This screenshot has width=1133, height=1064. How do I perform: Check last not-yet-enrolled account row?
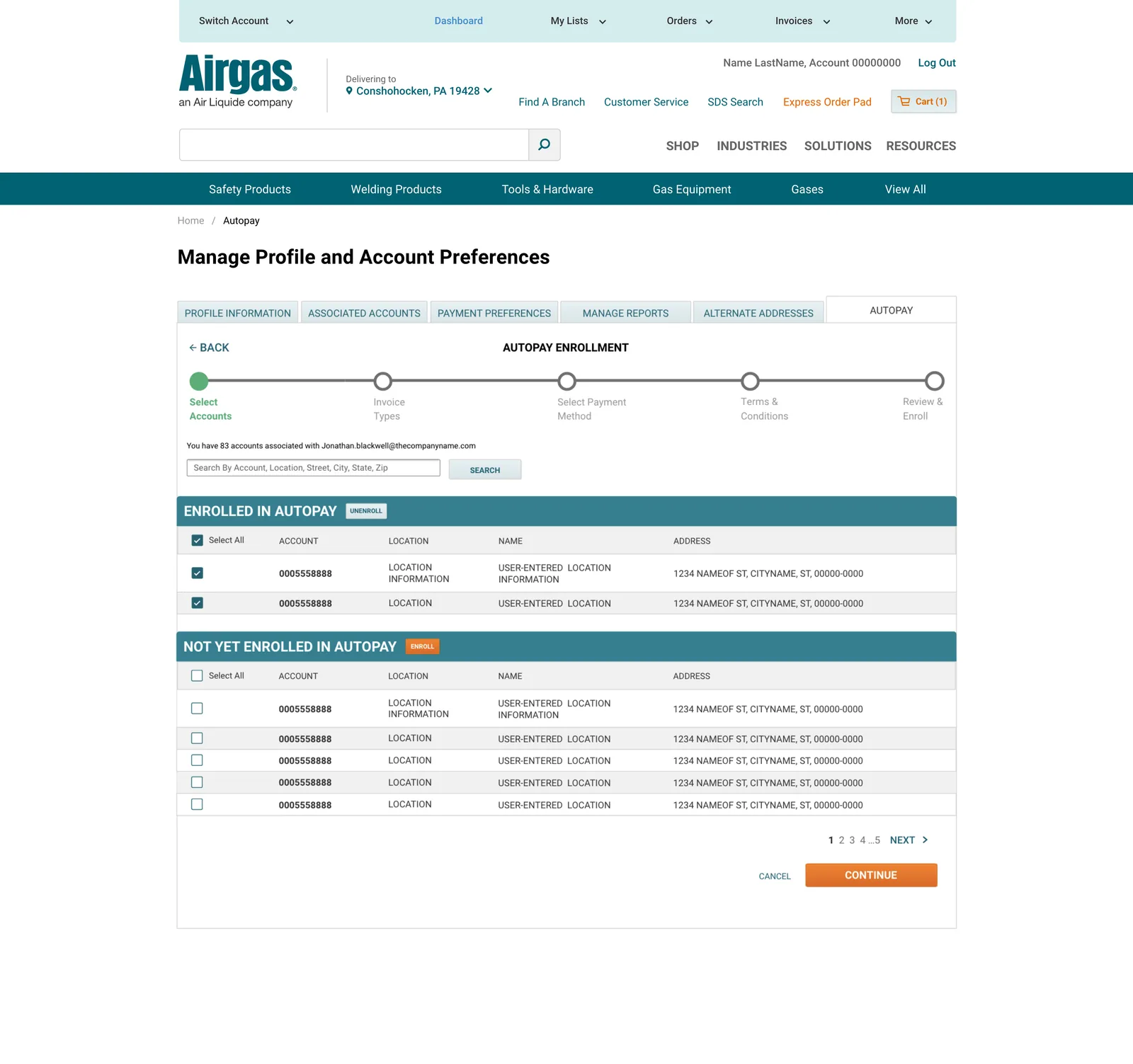197,804
